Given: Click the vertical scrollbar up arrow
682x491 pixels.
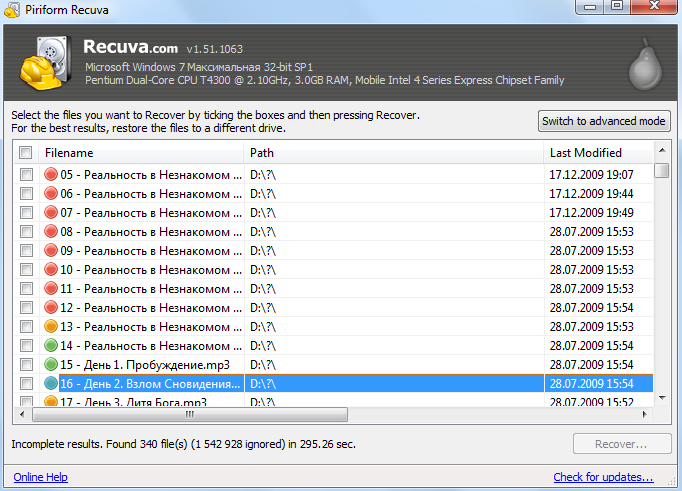Looking at the screenshot, I should [662, 151].
